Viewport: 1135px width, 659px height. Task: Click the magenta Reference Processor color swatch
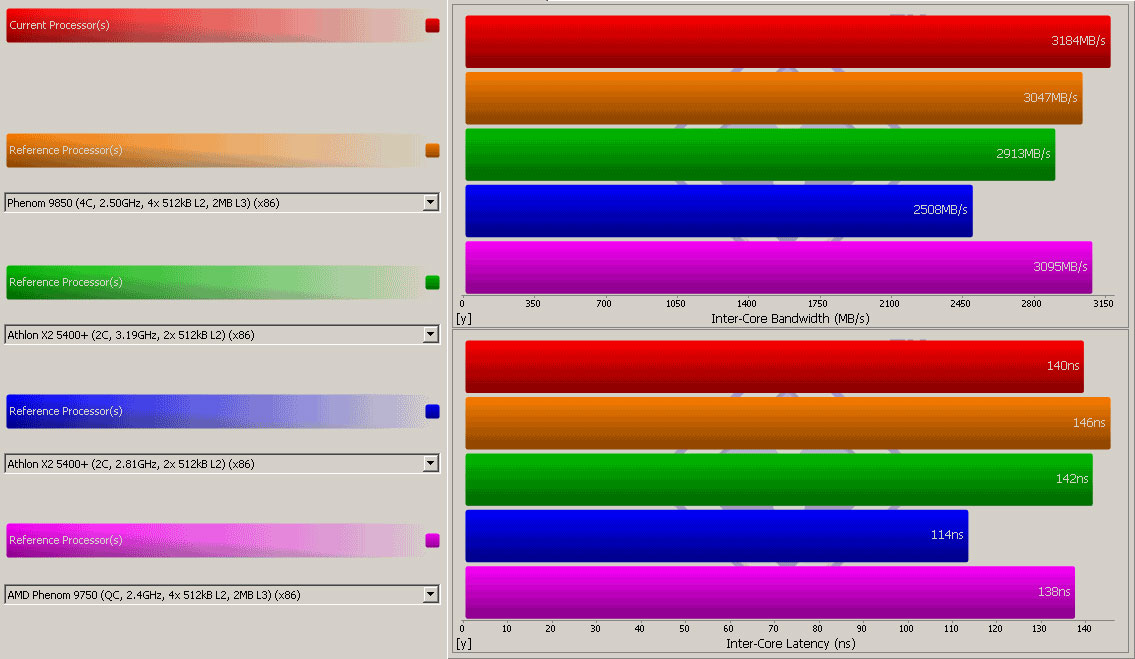tap(432, 540)
